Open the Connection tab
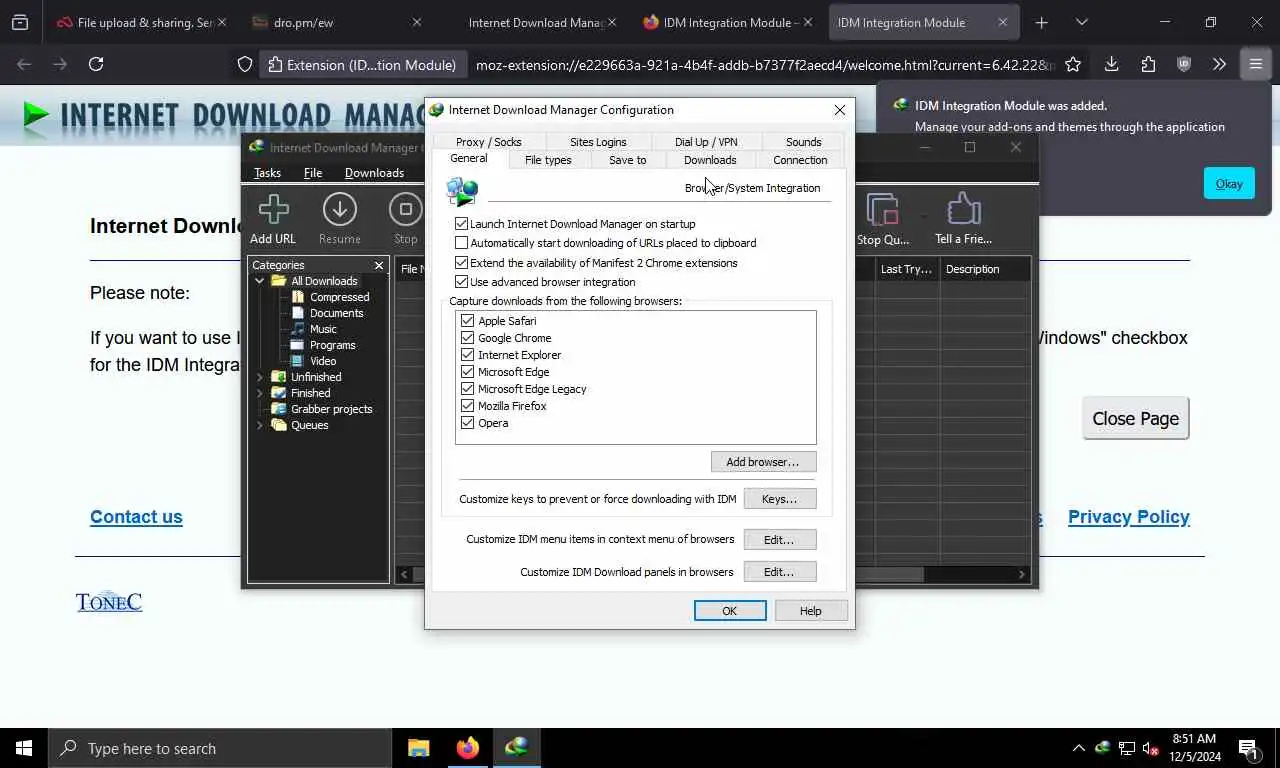This screenshot has width=1280, height=768. 800,160
